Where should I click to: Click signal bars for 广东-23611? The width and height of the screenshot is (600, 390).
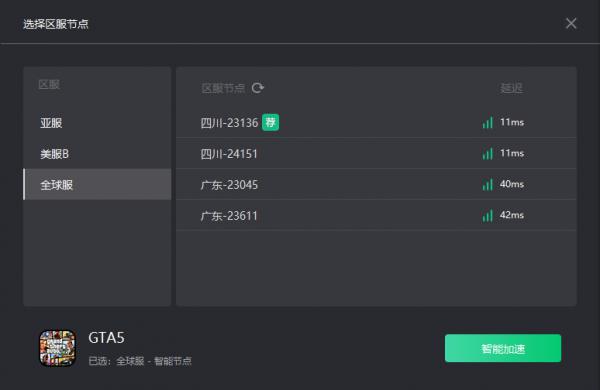[488, 215]
